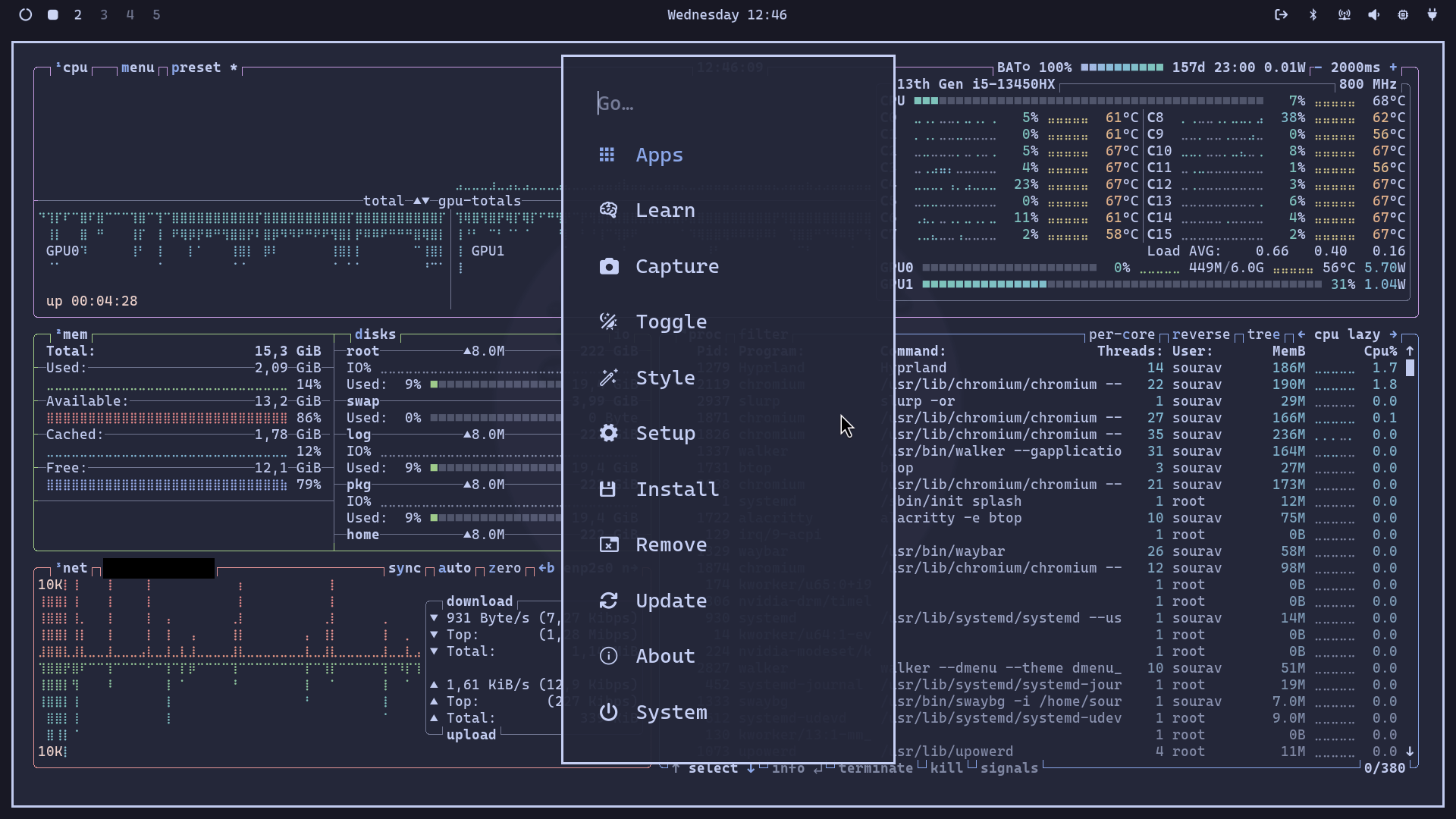
Task: Click the Learn brain icon
Action: tap(608, 211)
